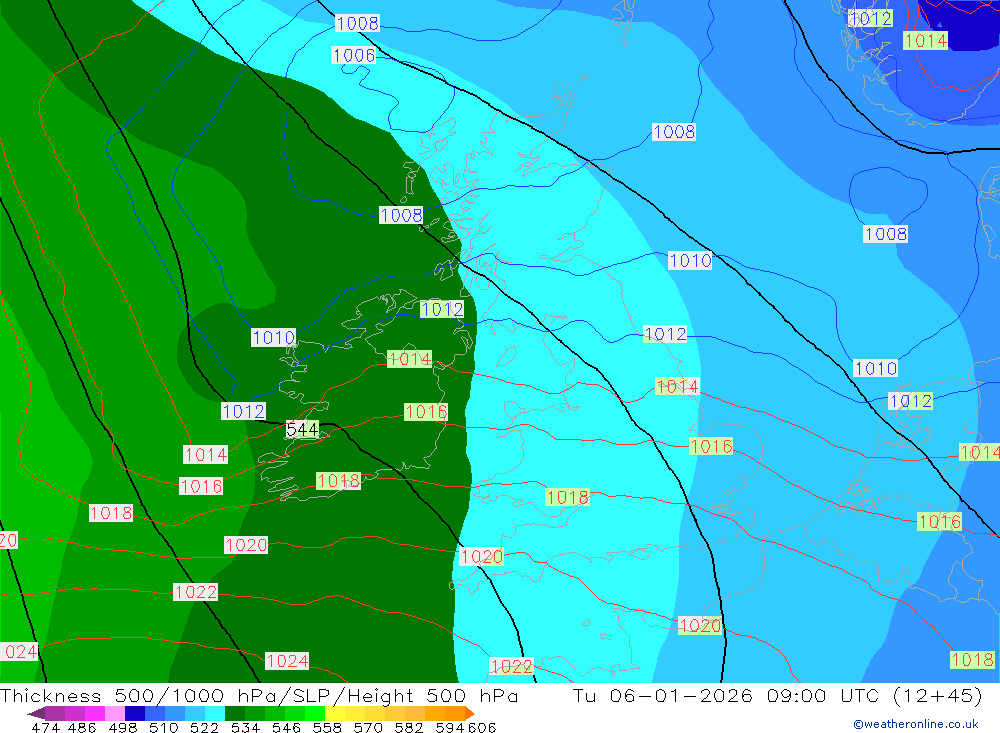This screenshot has height=733, width=1000.
Task: Pick the bright yellow legend swatch
Action: click(x=335, y=713)
